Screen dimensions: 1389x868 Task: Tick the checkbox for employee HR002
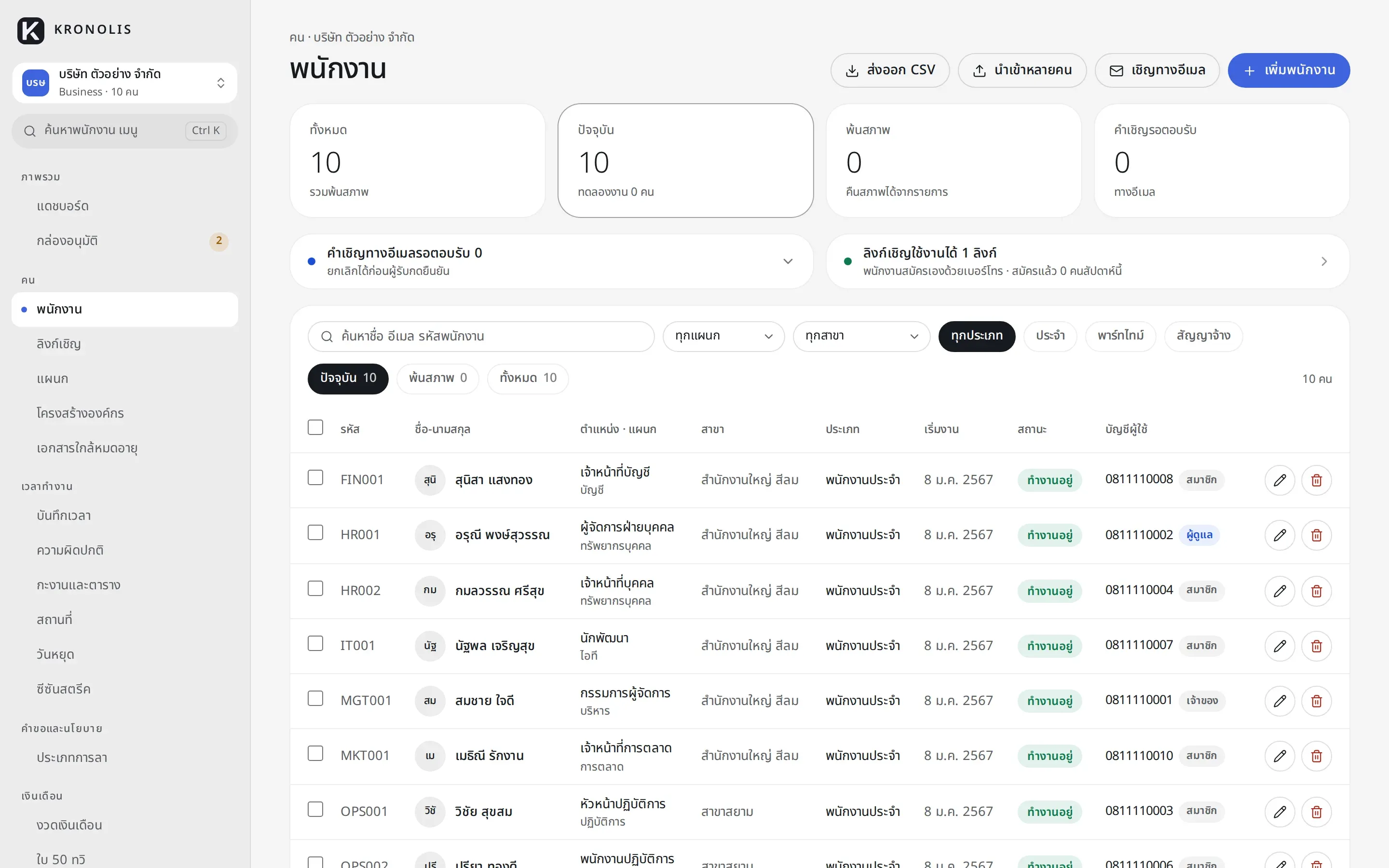click(x=315, y=588)
